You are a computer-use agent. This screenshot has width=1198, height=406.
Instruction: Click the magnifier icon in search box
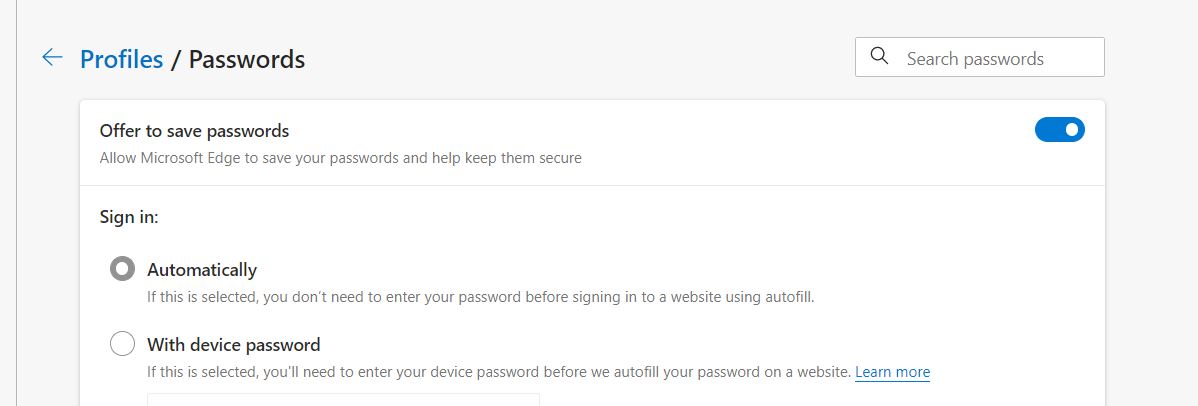point(880,57)
